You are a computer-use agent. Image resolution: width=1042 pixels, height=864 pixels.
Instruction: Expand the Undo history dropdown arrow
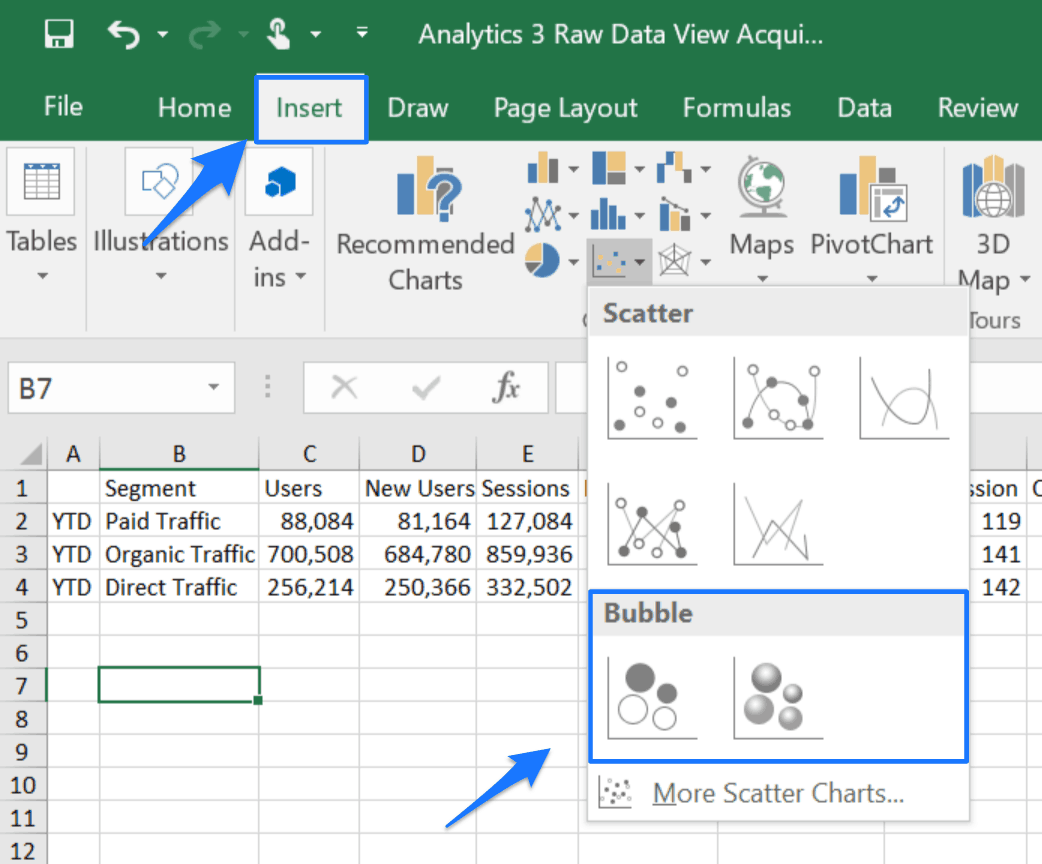point(163,34)
